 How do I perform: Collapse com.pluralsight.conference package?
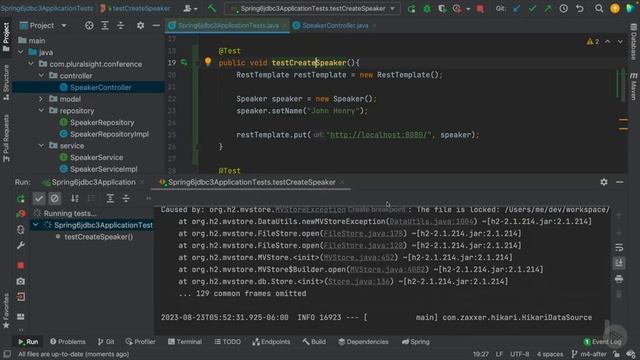point(31,64)
